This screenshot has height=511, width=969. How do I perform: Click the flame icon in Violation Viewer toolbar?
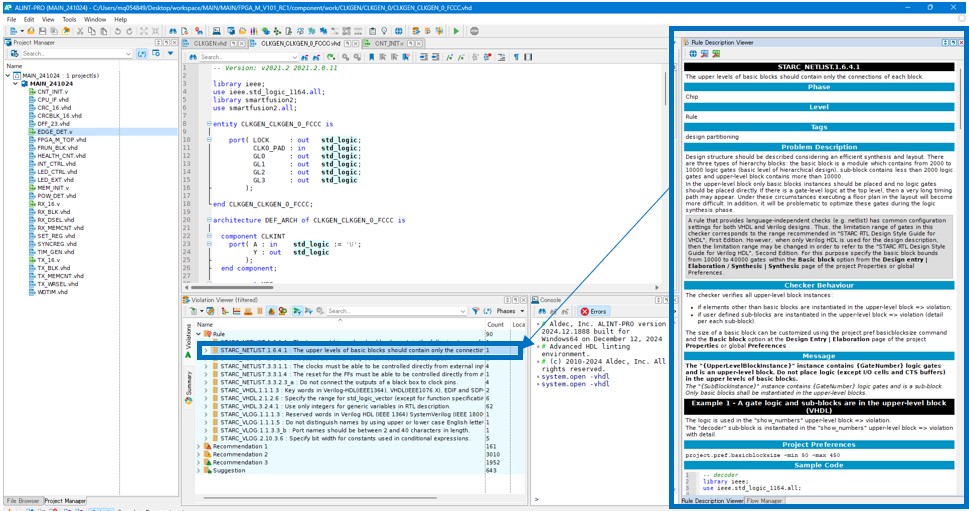pyautogui.click(x=271, y=311)
